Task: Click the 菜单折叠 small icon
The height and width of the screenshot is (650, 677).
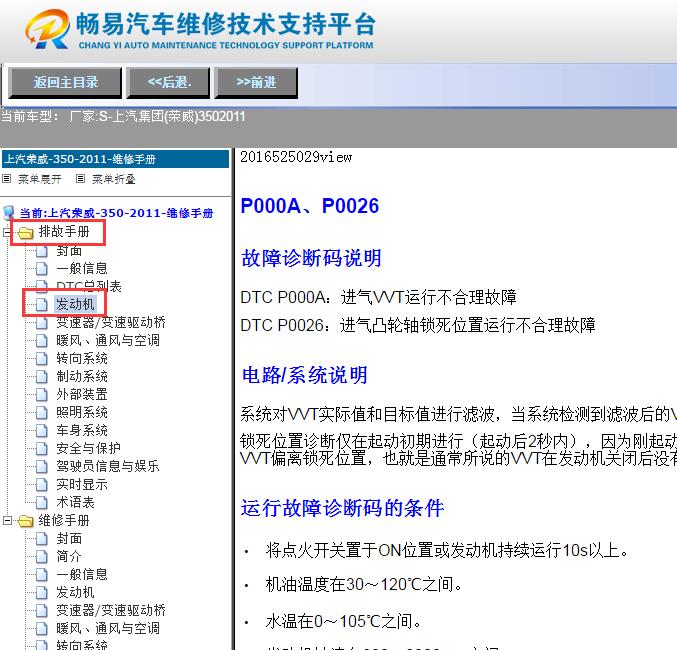Action: tap(80, 178)
